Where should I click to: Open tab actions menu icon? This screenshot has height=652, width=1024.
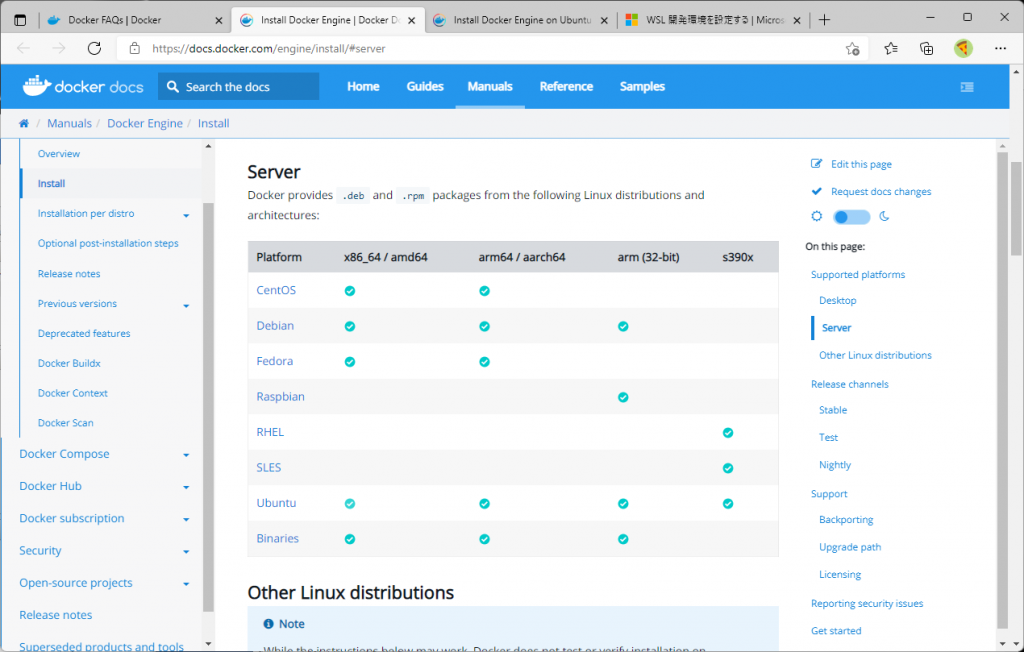pos(20,20)
